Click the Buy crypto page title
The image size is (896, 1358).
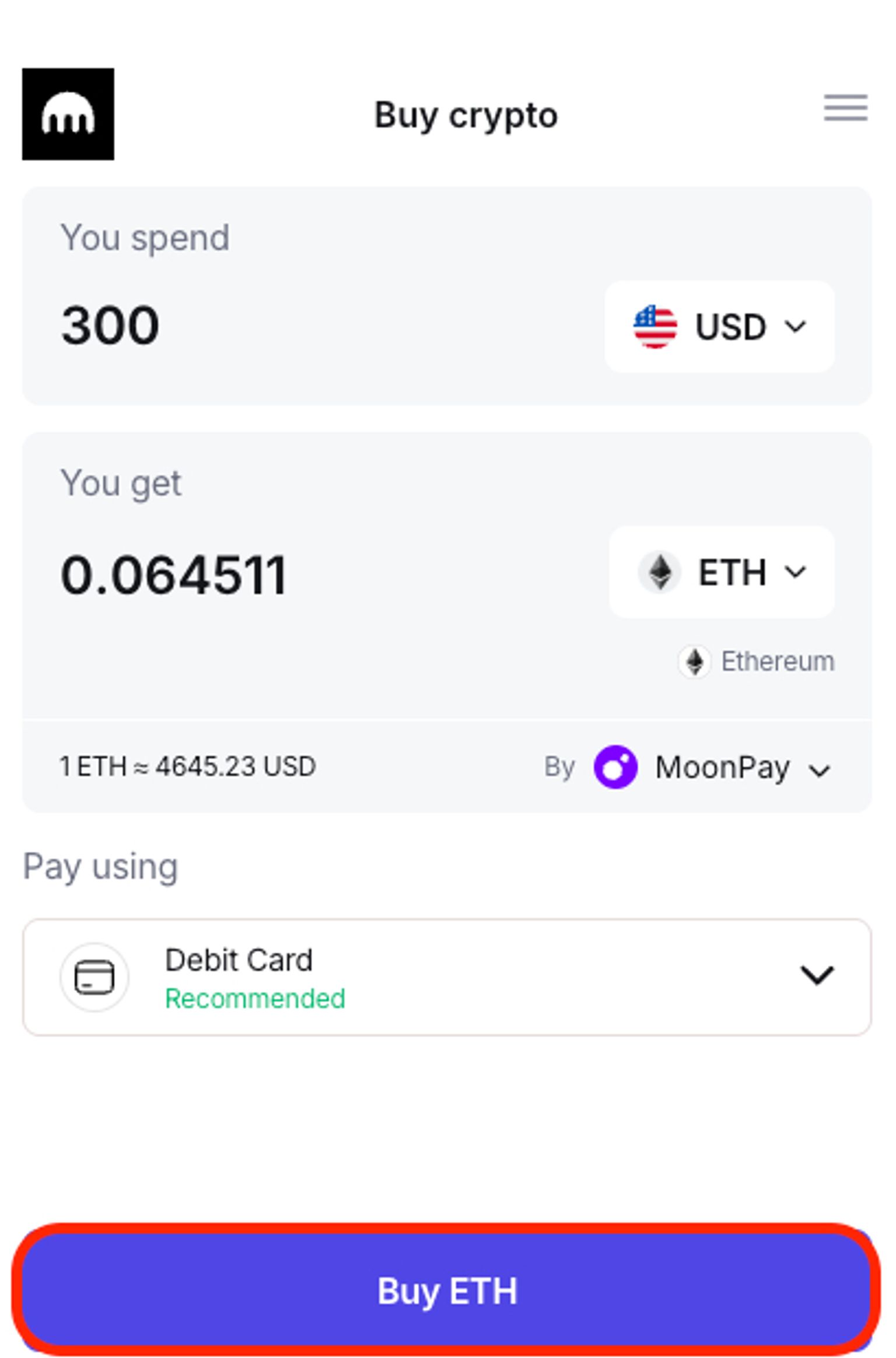[466, 115]
